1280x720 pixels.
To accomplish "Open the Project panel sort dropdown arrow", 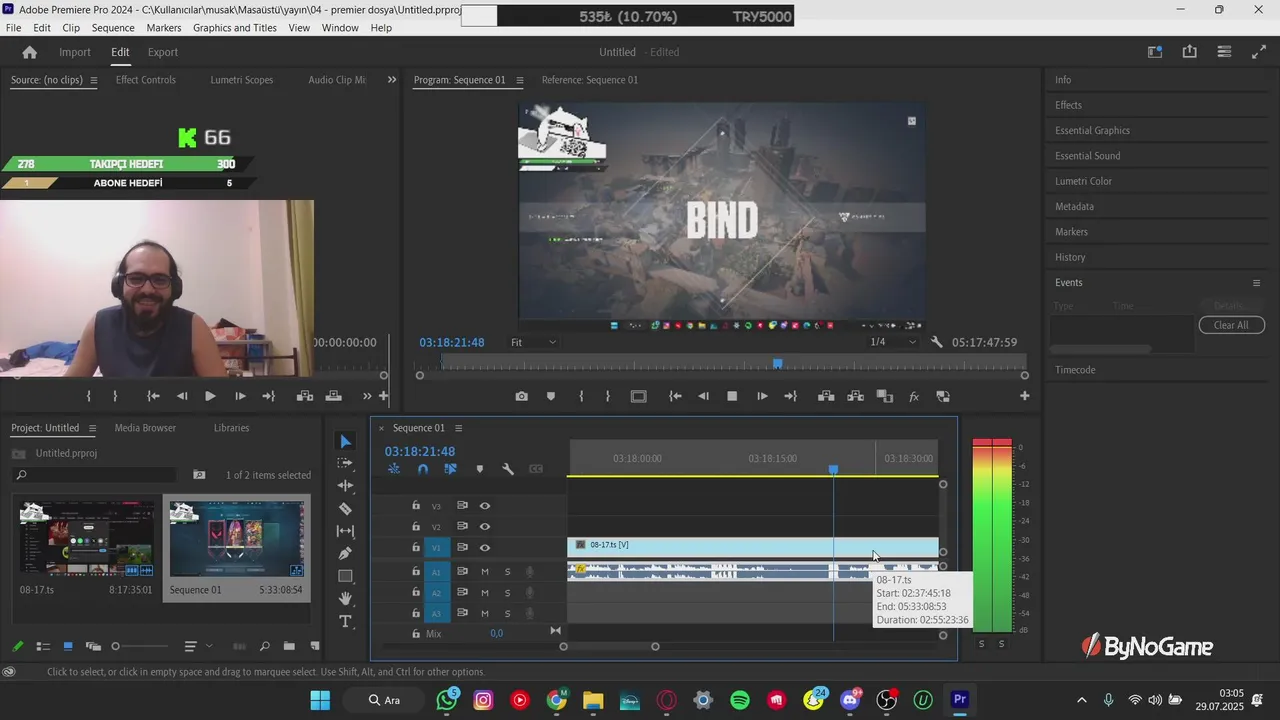I will click(x=208, y=646).
